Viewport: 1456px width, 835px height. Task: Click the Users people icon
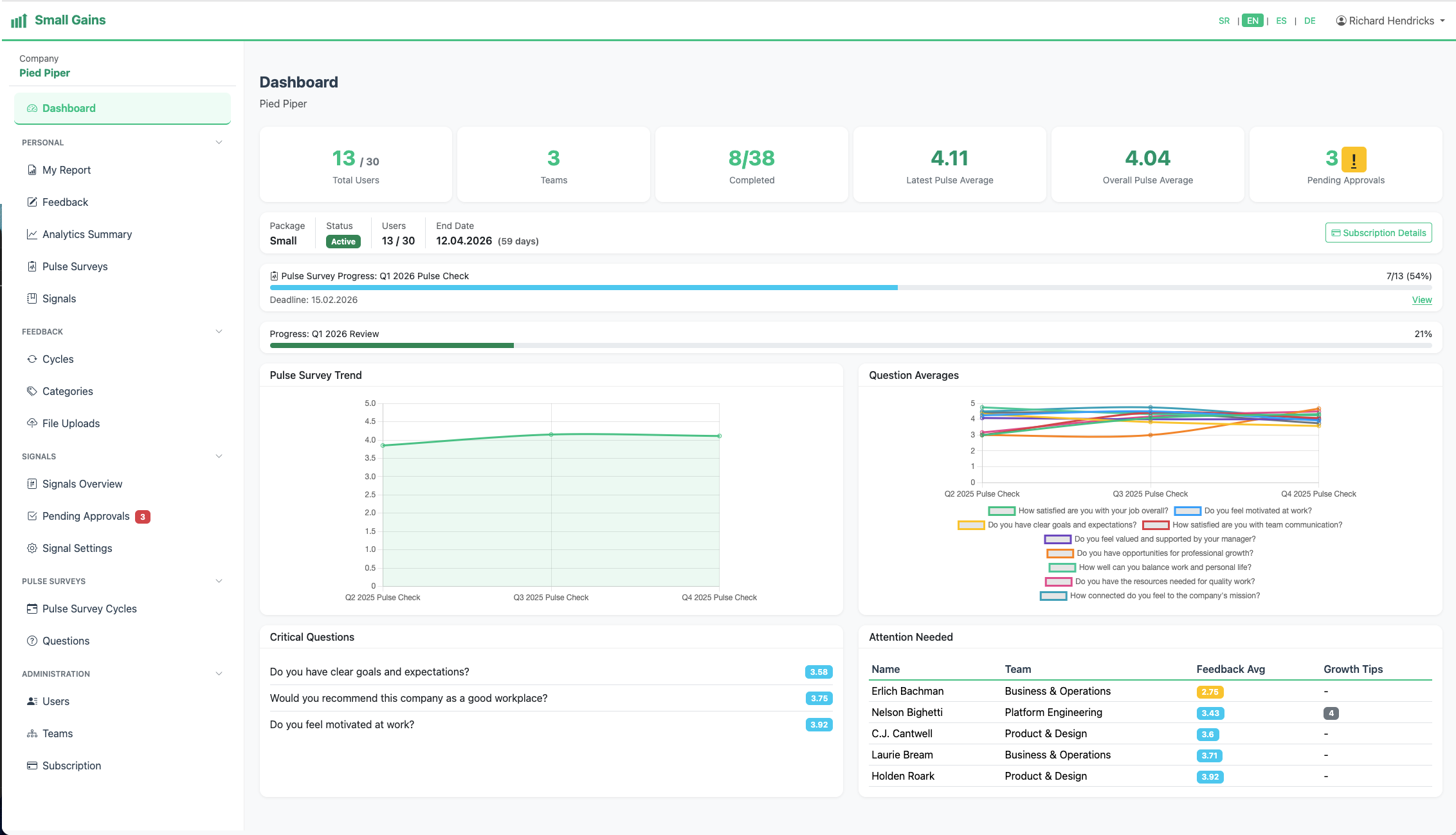tap(32, 701)
